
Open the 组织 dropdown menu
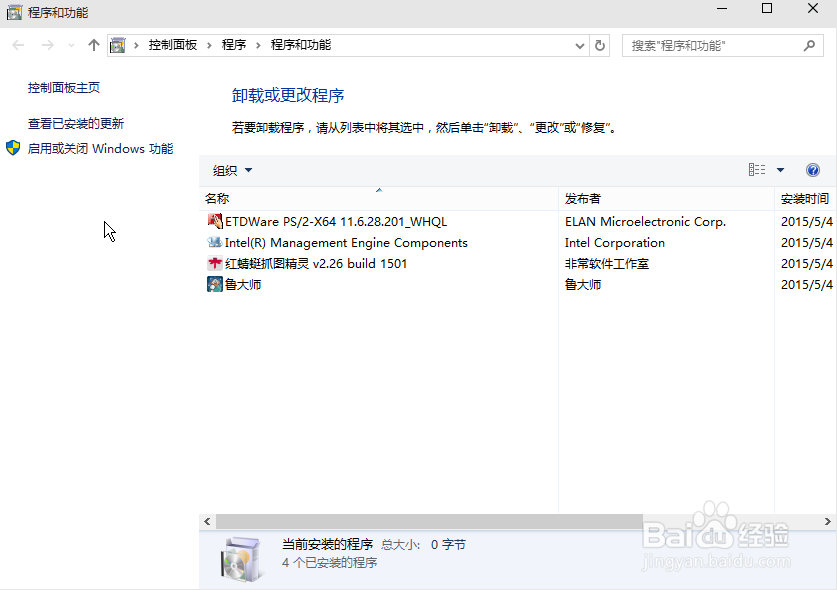[x=232, y=170]
